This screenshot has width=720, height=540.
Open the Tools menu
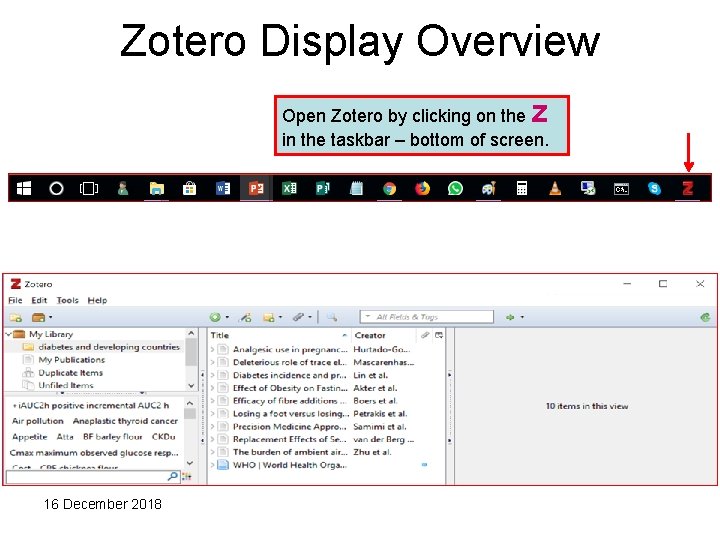pos(68,300)
